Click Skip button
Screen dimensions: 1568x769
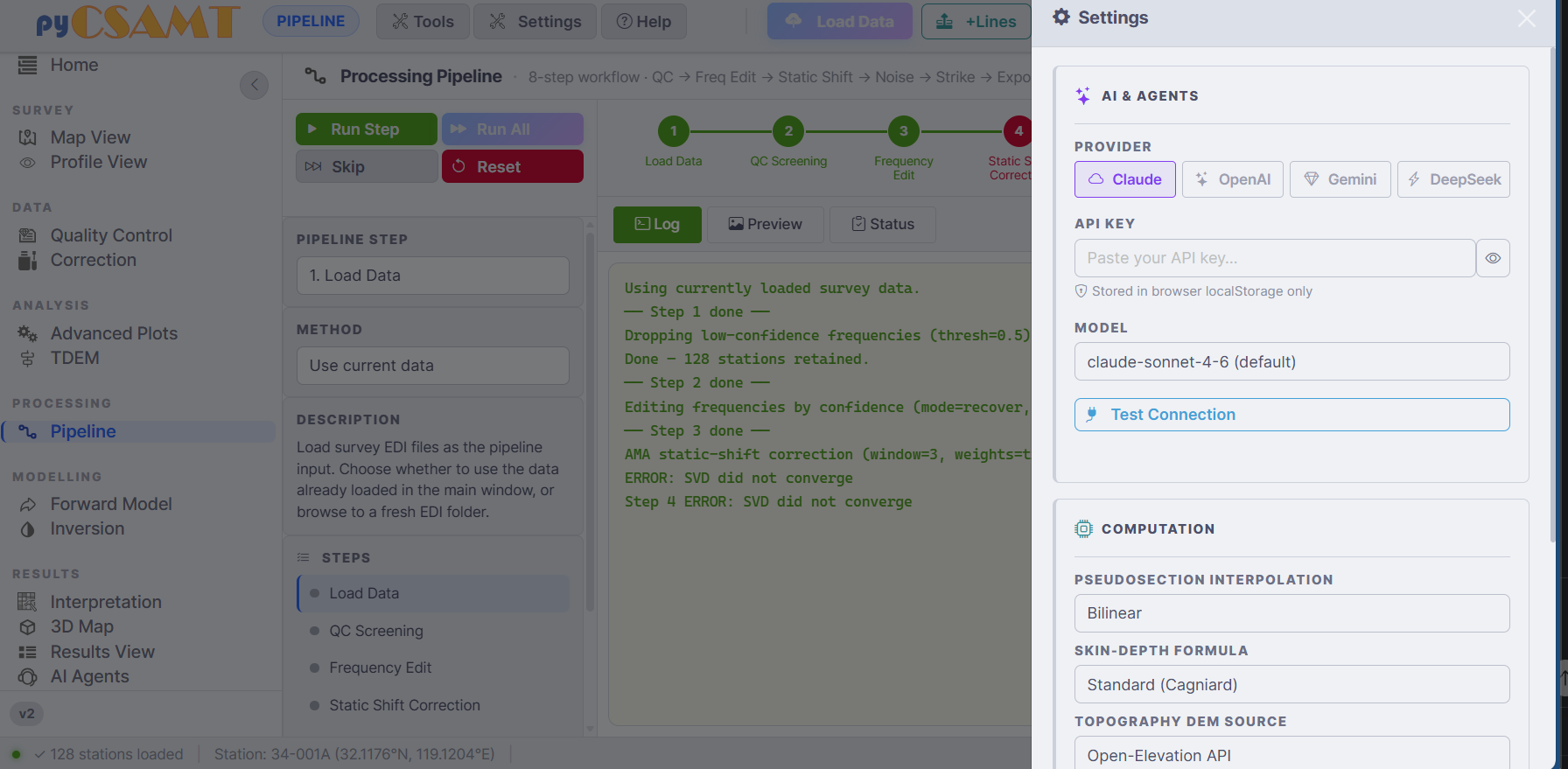(x=367, y=166)
